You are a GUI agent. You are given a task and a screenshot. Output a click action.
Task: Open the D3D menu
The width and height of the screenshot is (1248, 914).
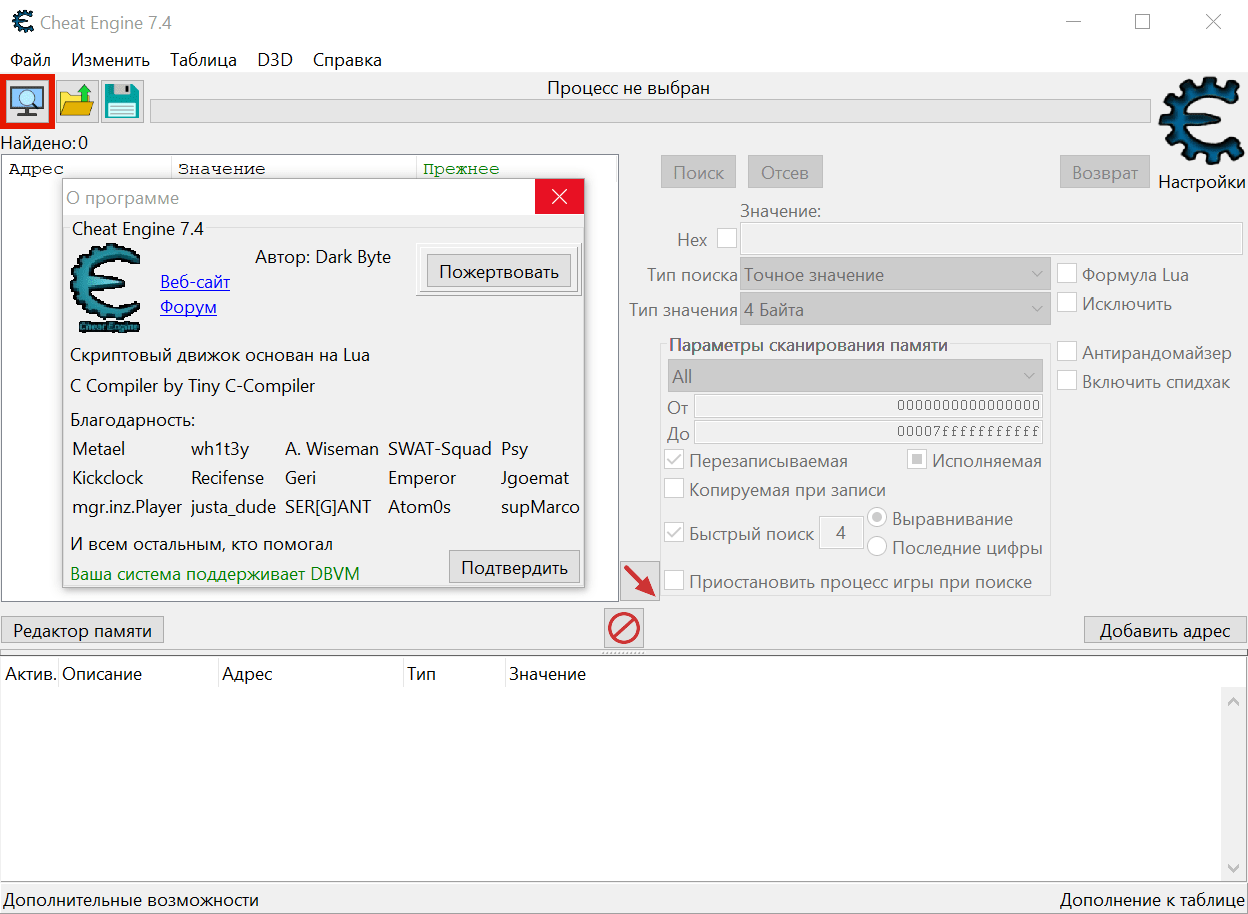tap(275, 60)
